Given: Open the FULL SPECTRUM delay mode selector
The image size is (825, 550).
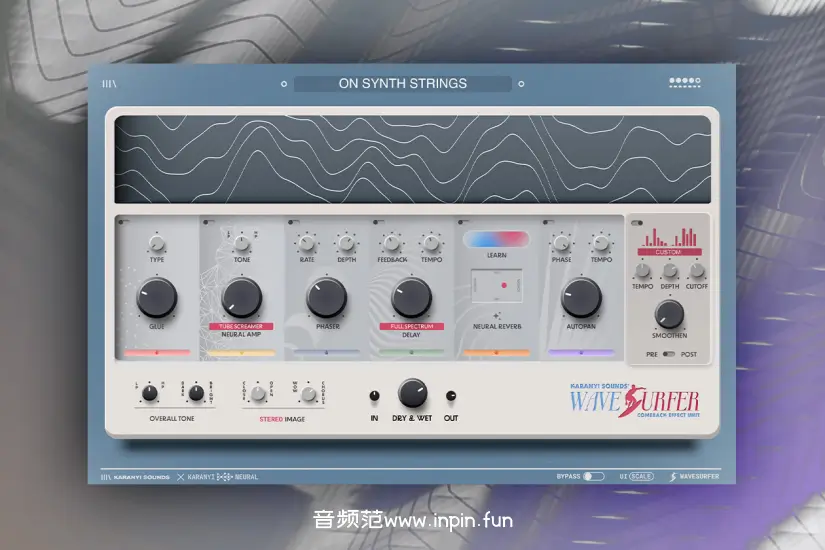Looking at the screenshot, I should pos(411,326).
